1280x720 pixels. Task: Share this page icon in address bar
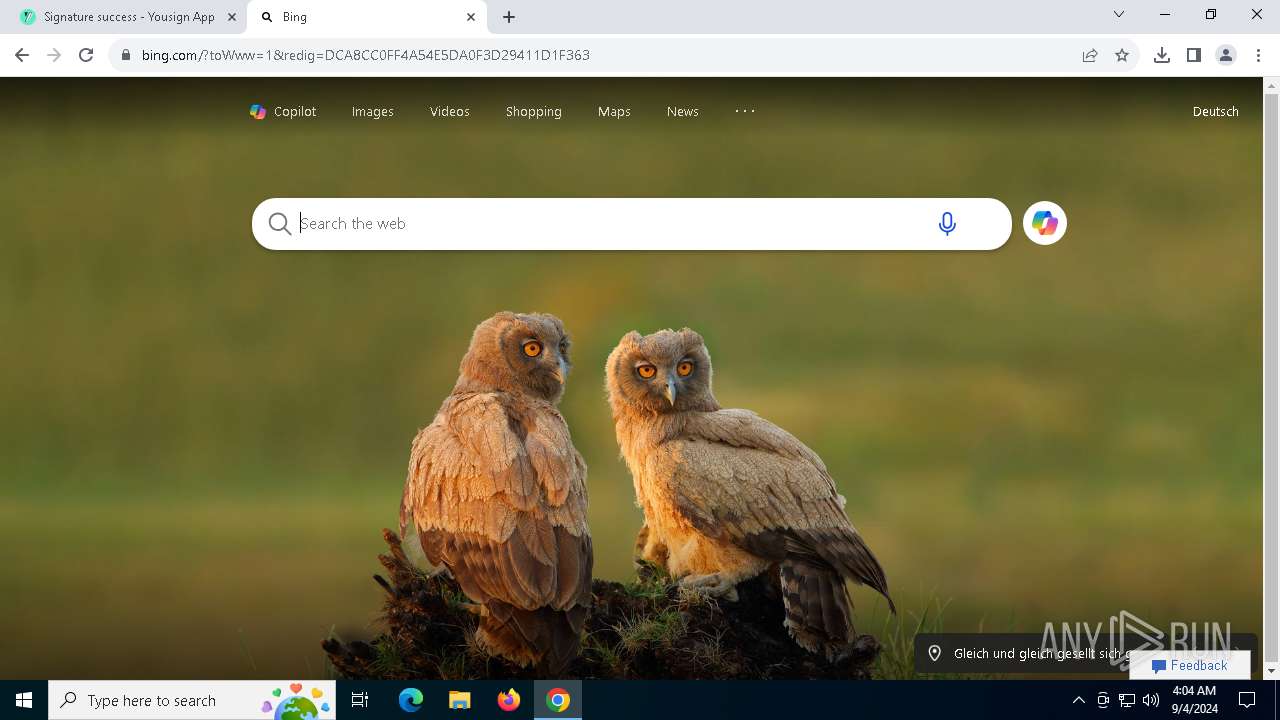click(1090, 55)
